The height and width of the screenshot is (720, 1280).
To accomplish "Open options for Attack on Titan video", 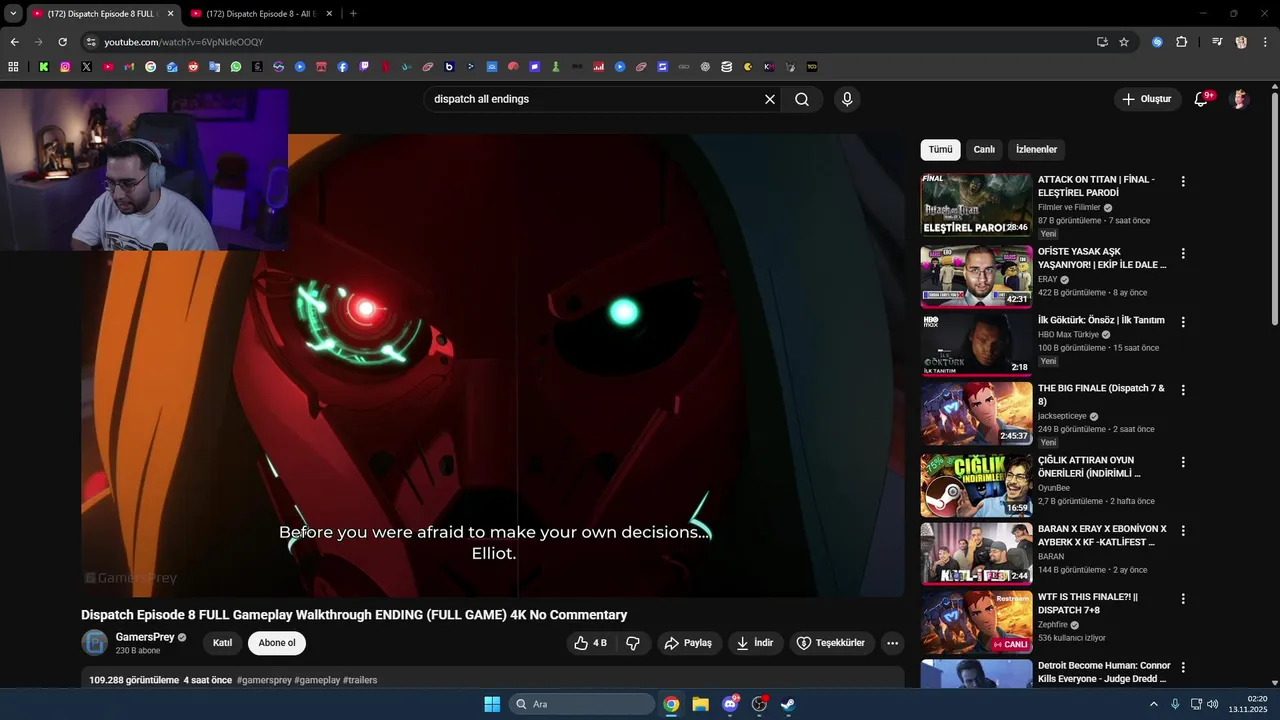I will click(1183, 182).
